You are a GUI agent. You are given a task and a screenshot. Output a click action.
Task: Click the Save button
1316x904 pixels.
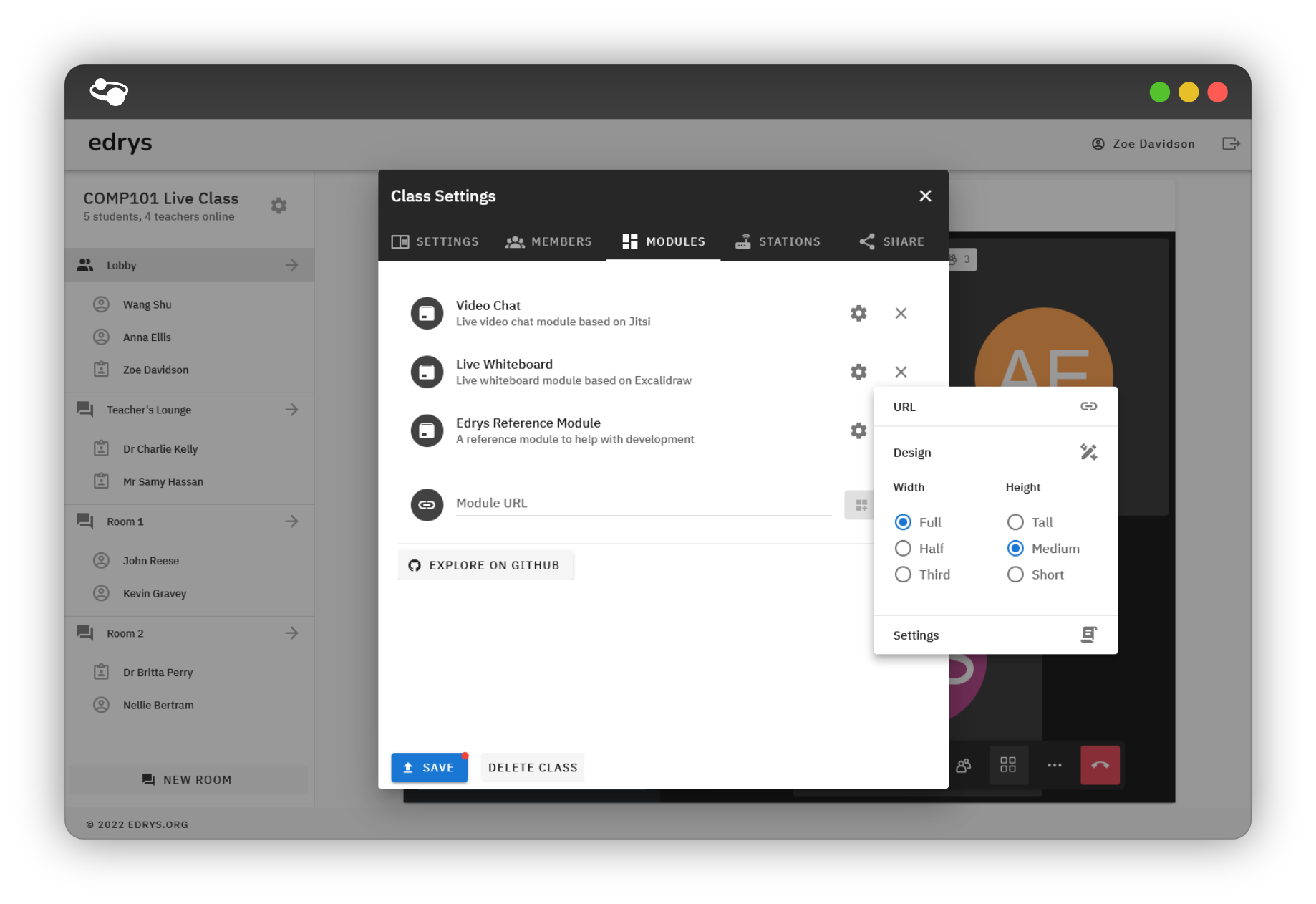point(429,767)
